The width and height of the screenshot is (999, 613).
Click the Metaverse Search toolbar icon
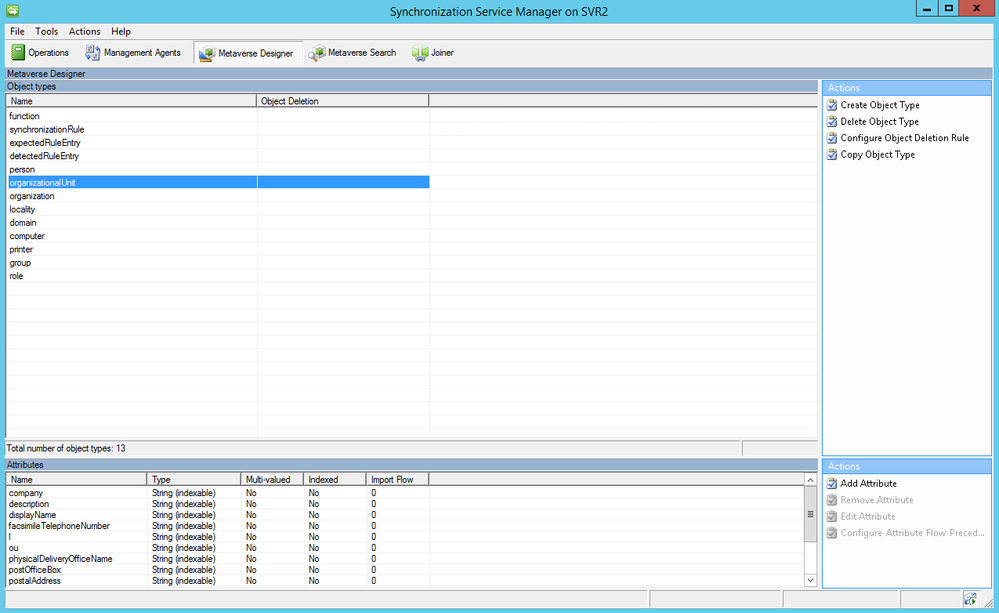(x=317, y=53)
